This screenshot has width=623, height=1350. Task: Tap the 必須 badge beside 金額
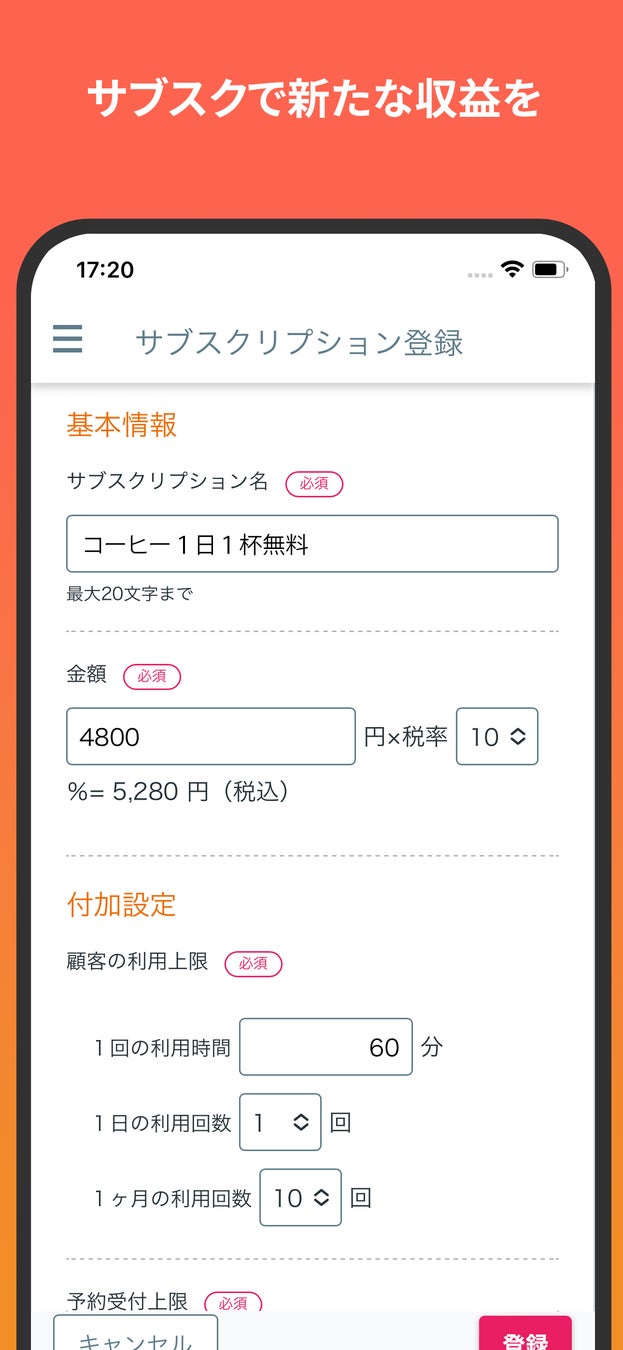152,676
